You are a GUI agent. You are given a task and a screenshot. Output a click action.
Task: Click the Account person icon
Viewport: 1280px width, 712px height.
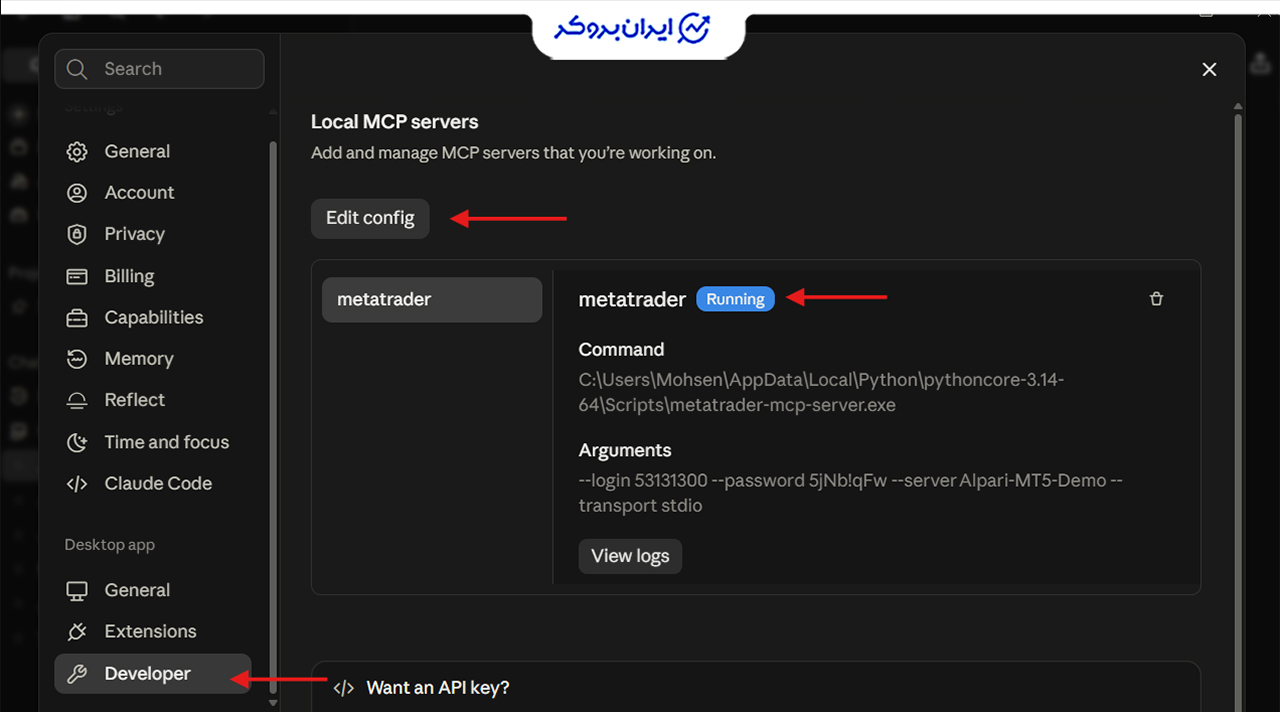(77, 193)
